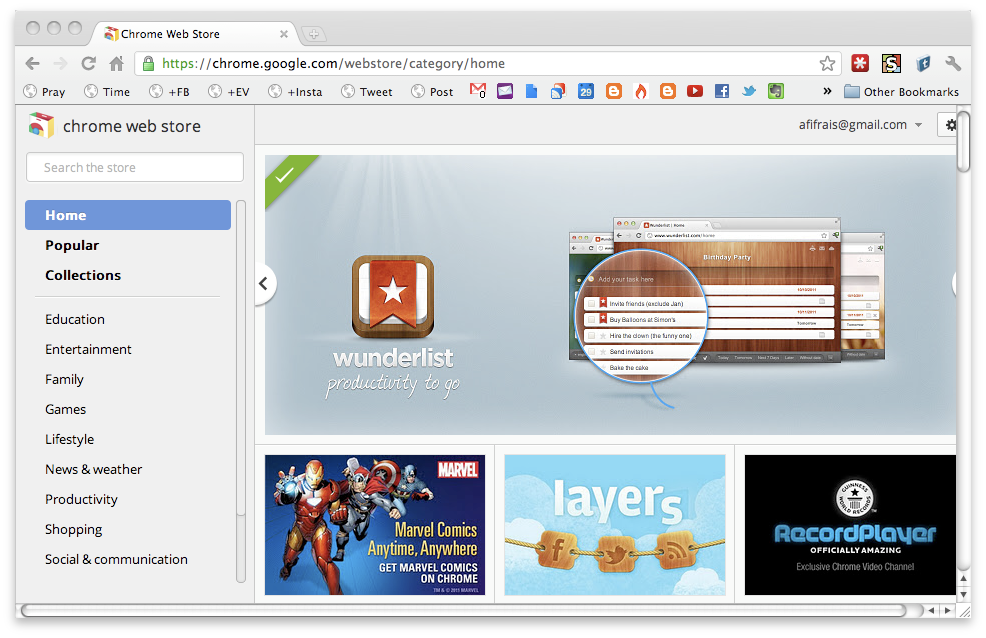Open the RecordPlayer app tile
The image size is (986, 638).
point(850,525)
